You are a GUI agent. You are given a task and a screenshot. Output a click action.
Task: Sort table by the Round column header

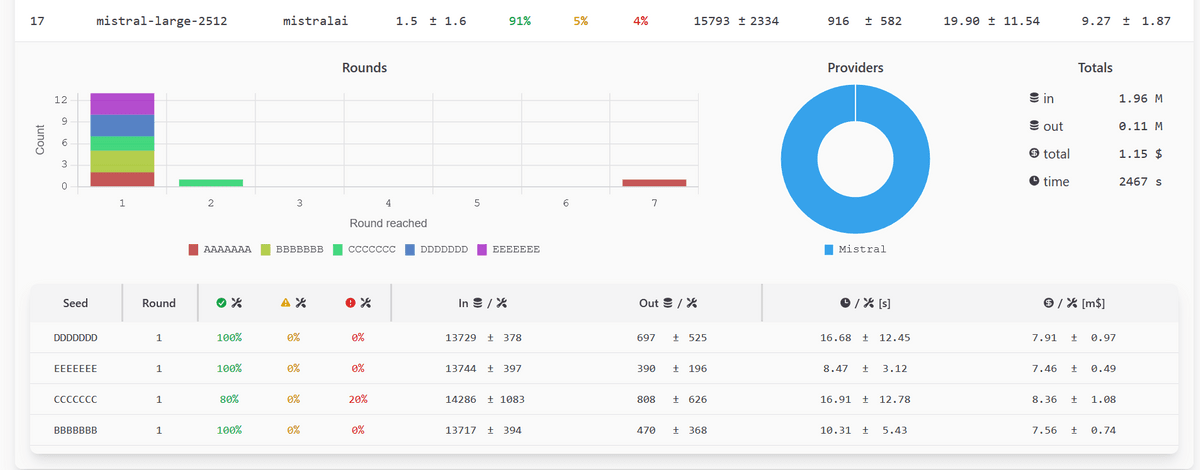tap(159, 303)
